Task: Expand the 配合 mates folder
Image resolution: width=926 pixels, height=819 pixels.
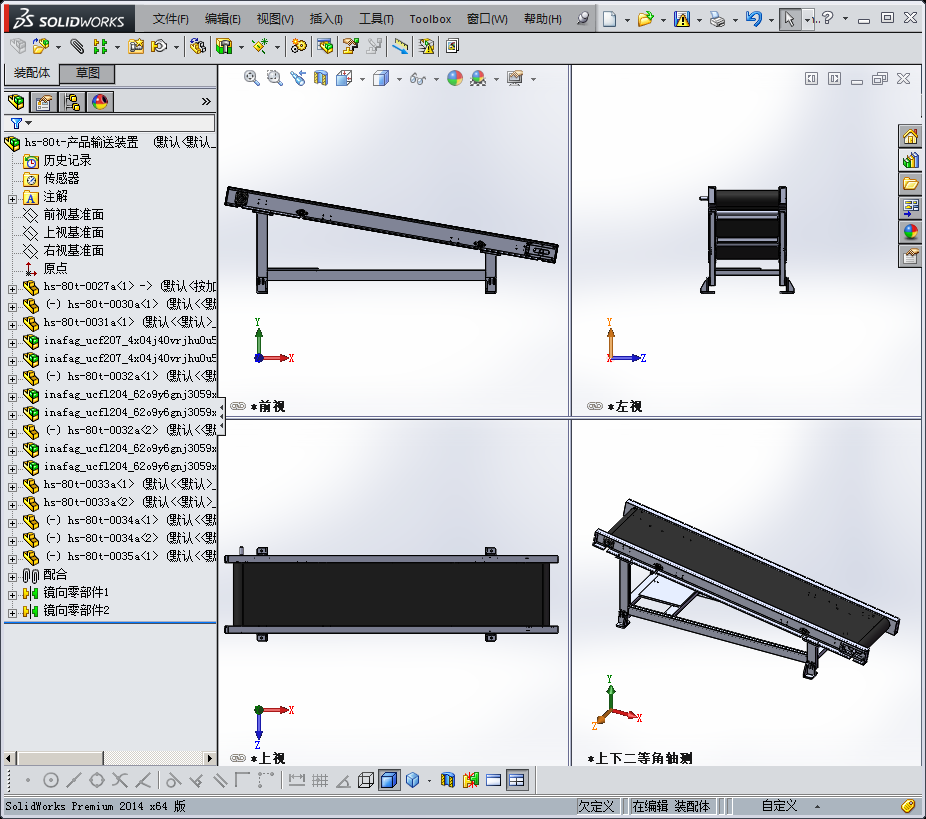Action: (12, 577)
